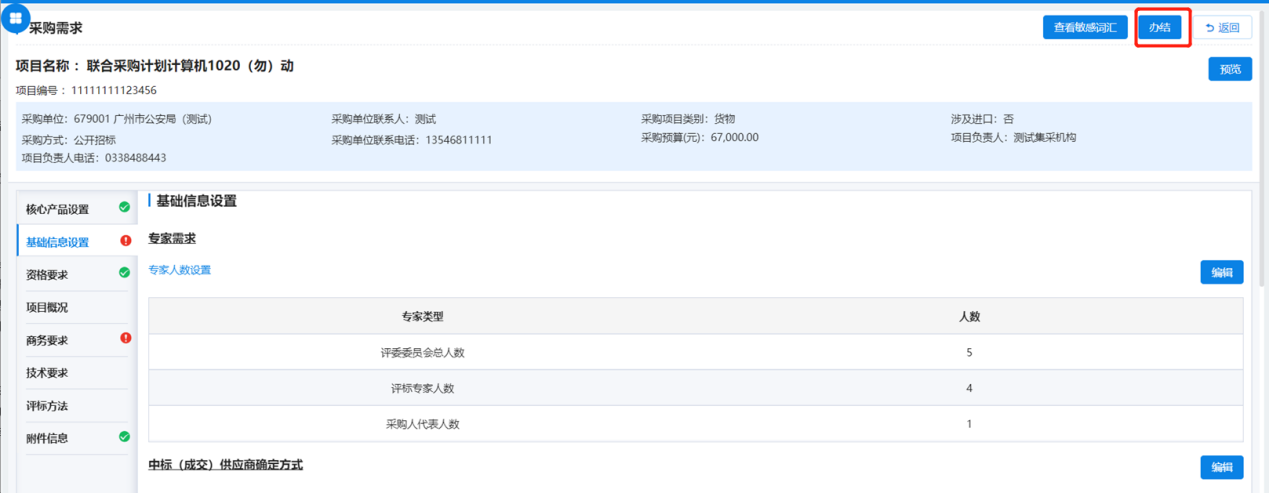The image size is (1269, 493).
Task: Go to the 项目概况 tab
Action: (x=47, y=307)
